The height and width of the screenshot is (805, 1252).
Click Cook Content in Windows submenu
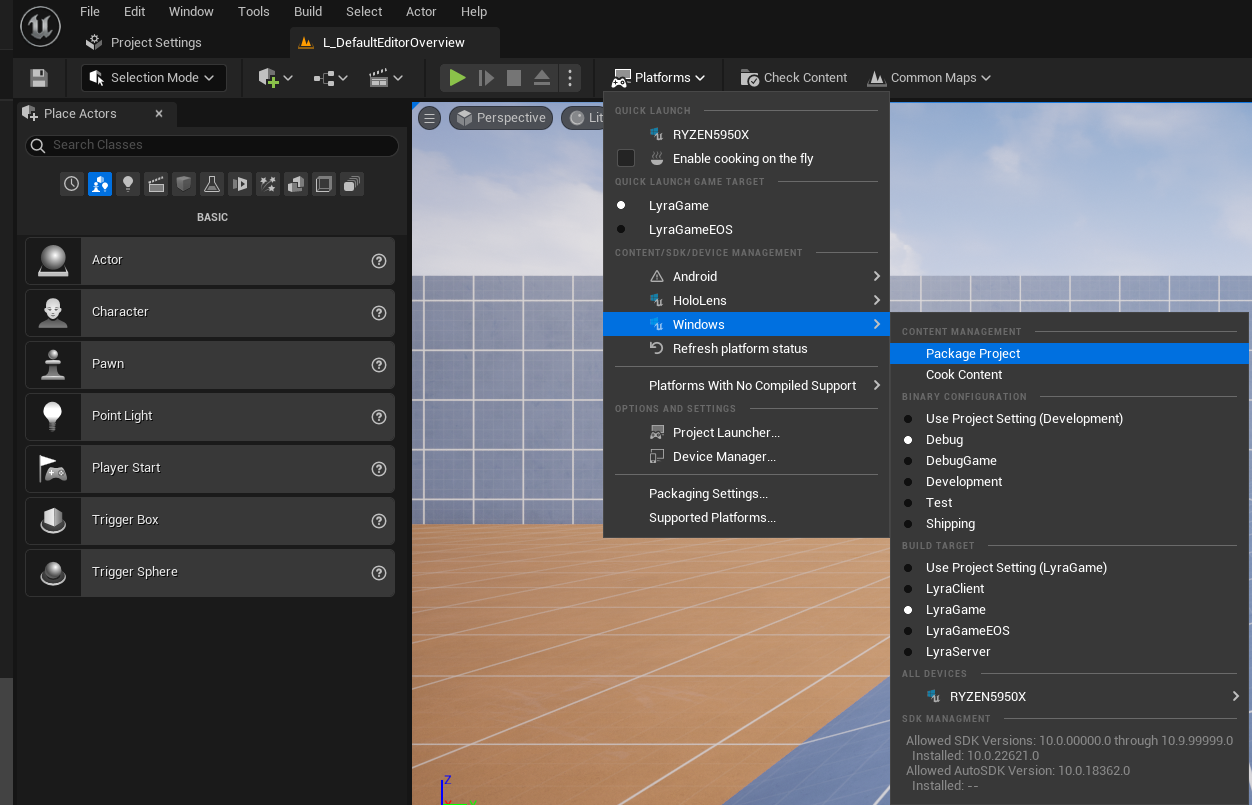1069,374
